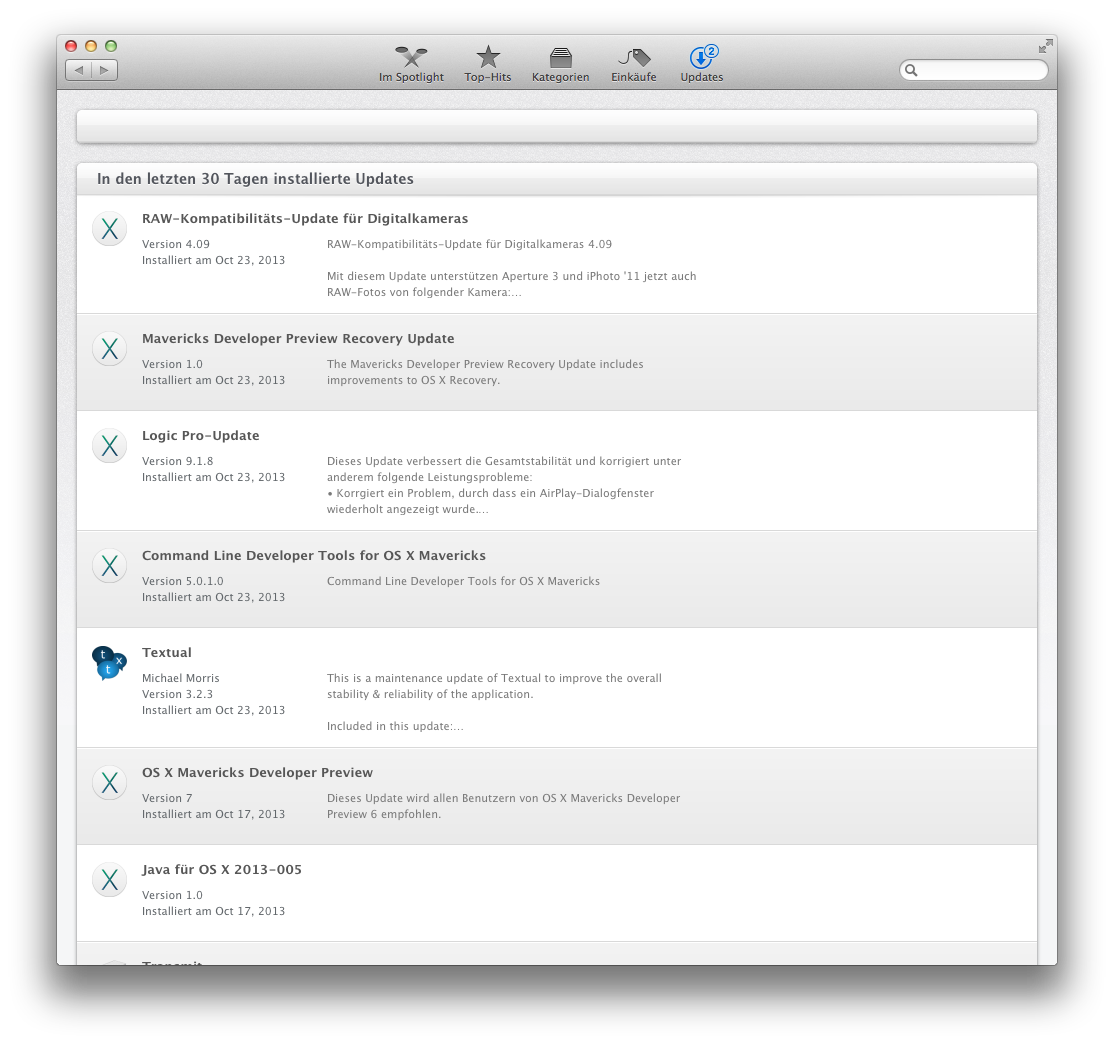
Task: Open the Java für OS X 2013-005 title
Action: [x=222, y=870]
